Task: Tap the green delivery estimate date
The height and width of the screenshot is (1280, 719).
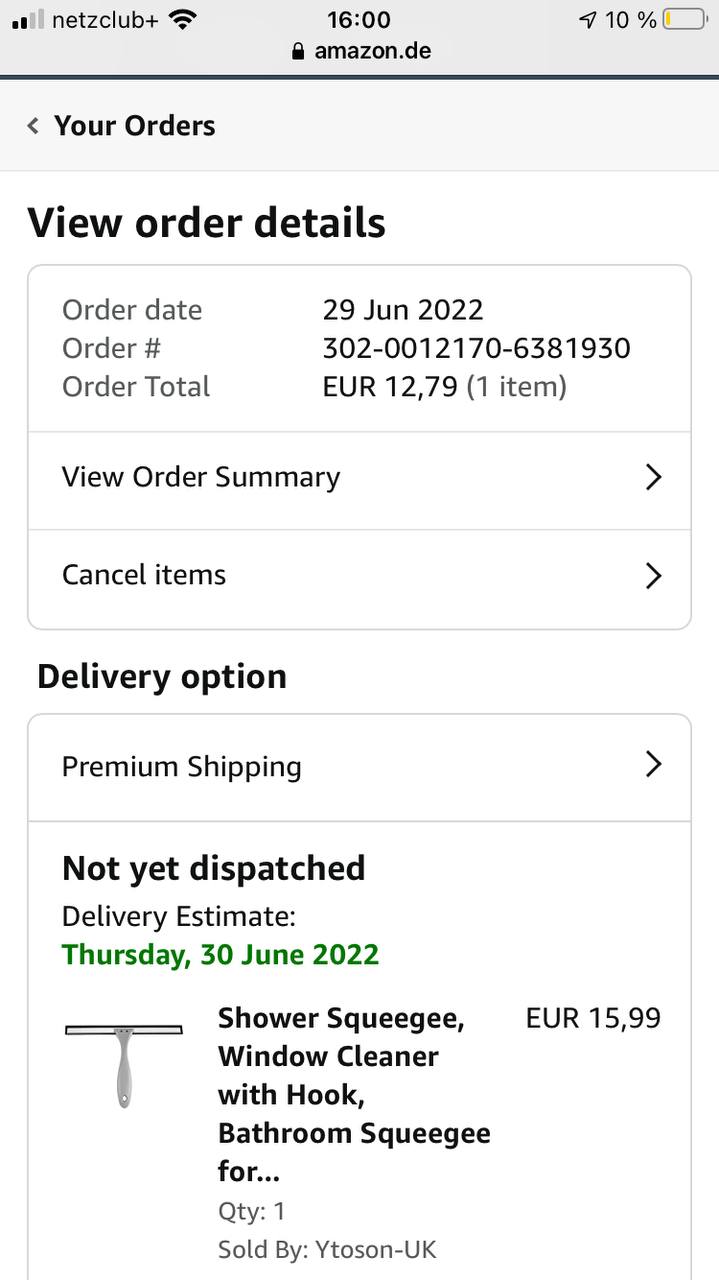Action: pyautogui.click(x=220, y=954)
